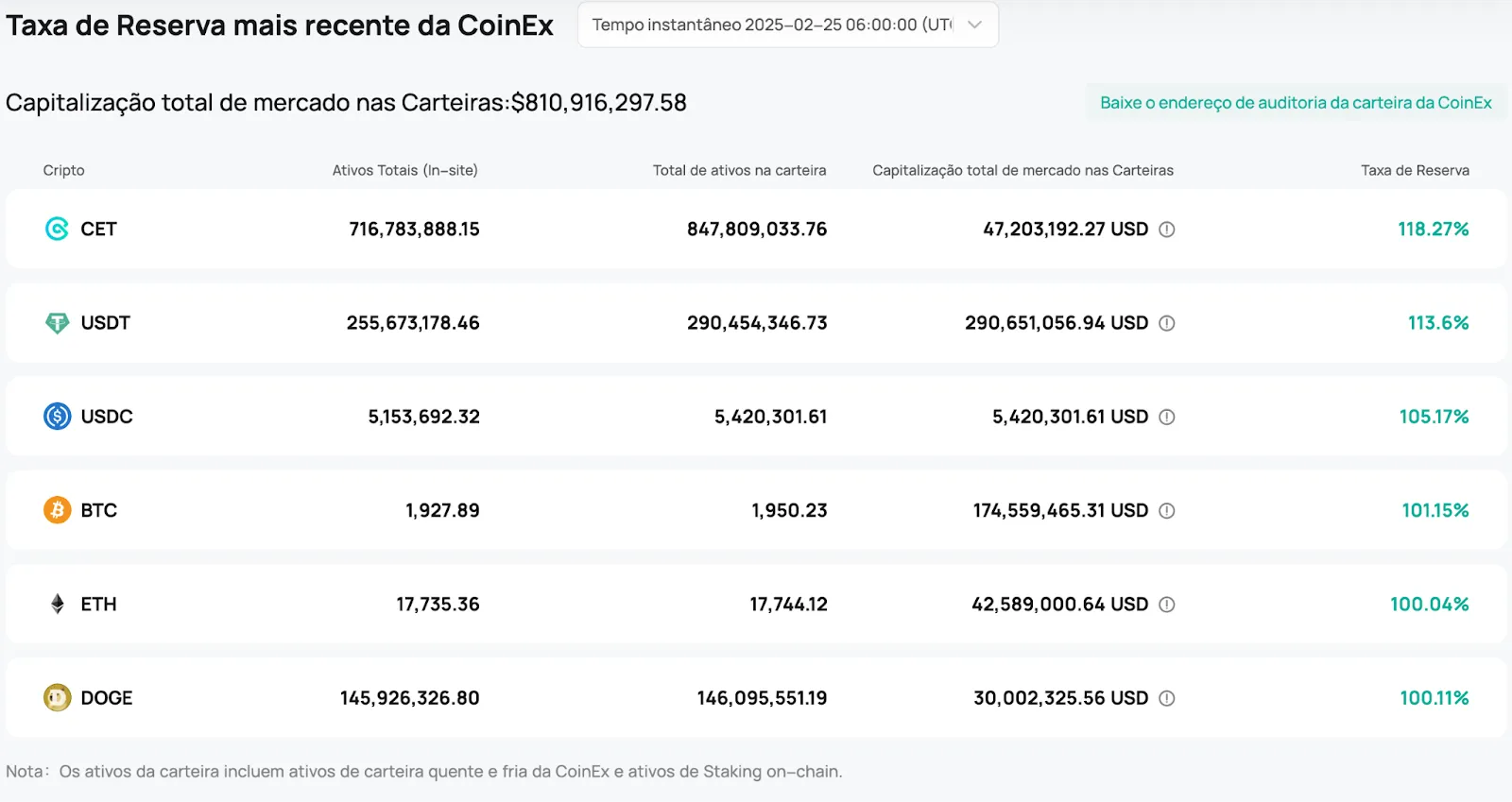Viewport: 1512px width, 802px height.
Task: Select the USDT ticker label
Action: (x=105, y=323)
